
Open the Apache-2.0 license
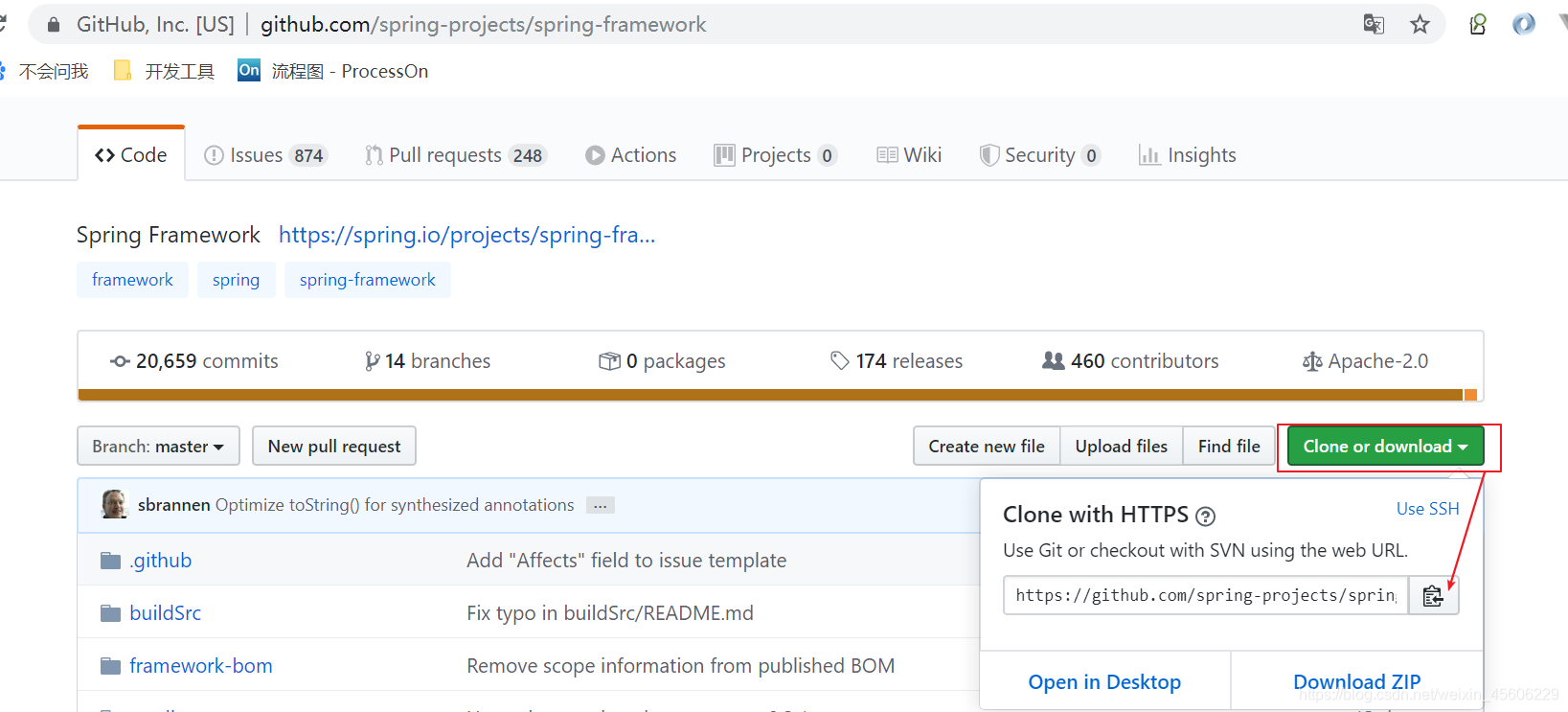click(x=1366, y=361)
